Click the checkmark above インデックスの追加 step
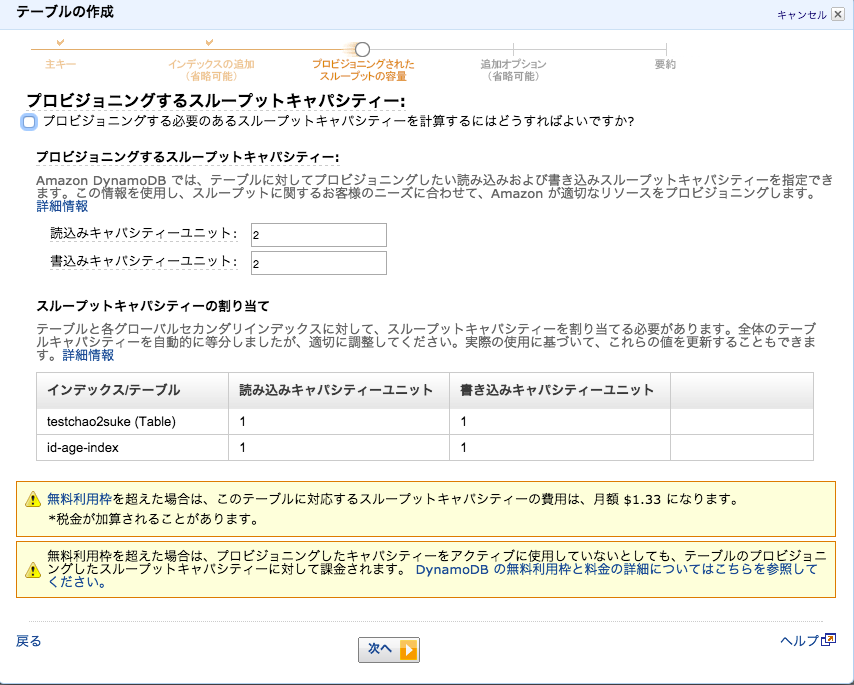The width and height of the screenshot is (854, 685). (x=210, y=42)
